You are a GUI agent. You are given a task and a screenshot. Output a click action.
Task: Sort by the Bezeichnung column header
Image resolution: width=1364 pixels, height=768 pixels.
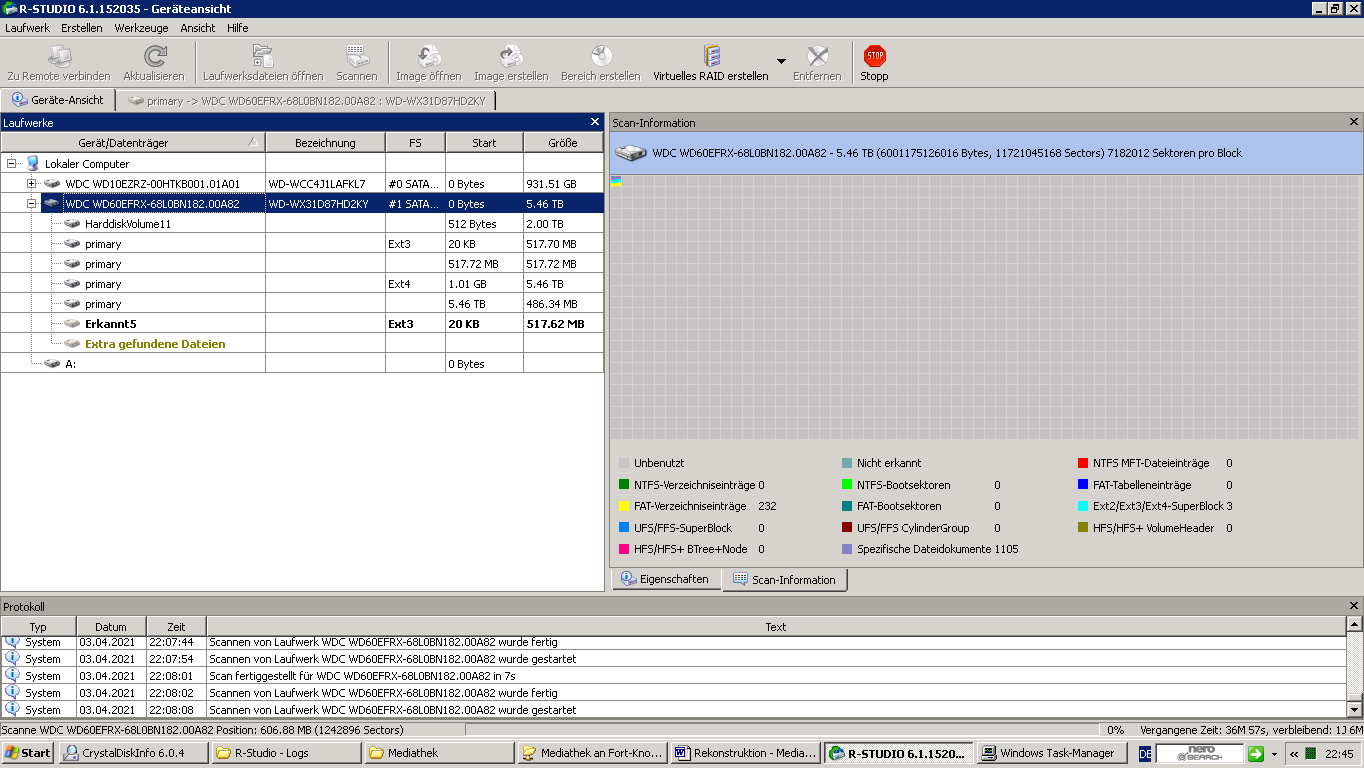point(325,143)
